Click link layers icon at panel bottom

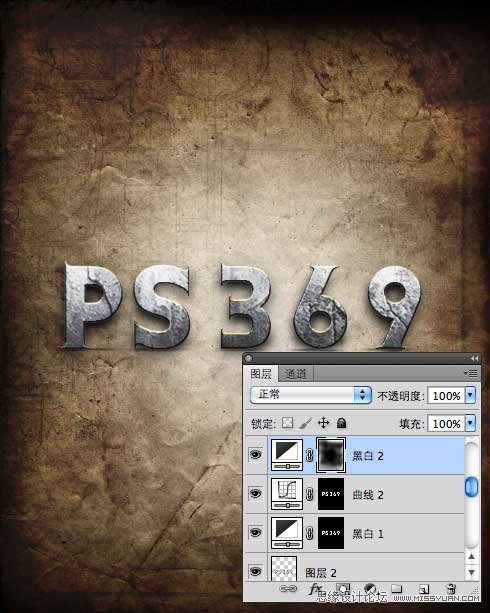coord(288,589)
